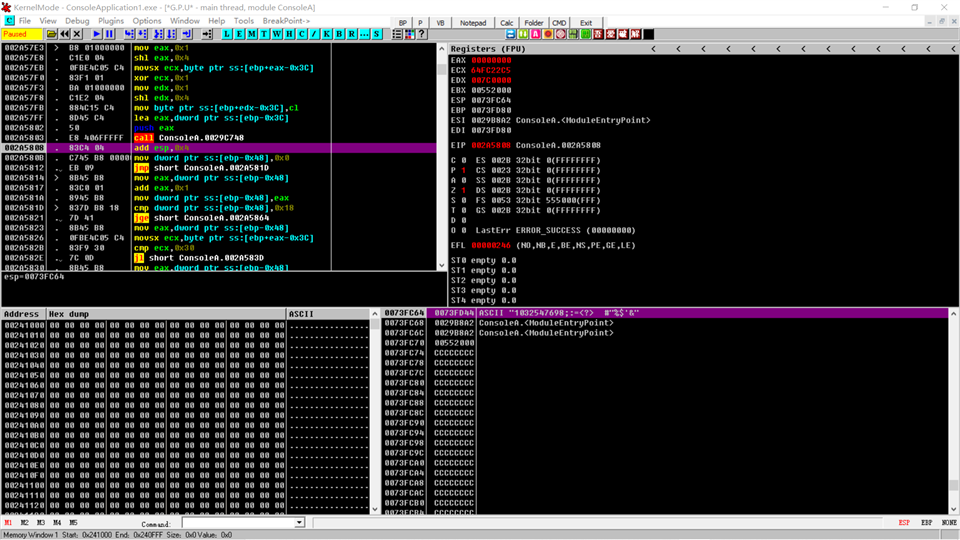Open the Log window with L button
The width and height of the screenshot is (960, 540).
[227, 34]
